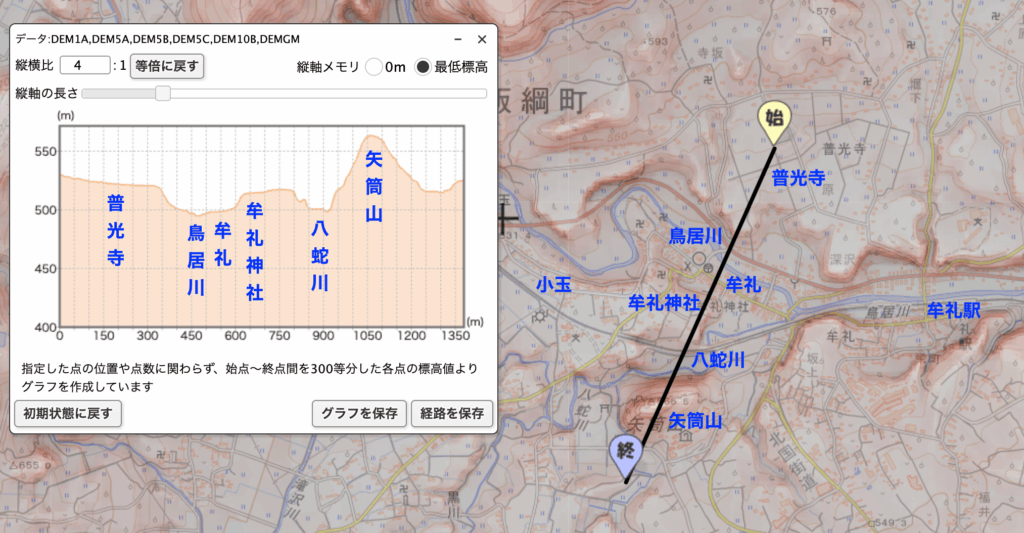Click the 経路を保存 button
This screenshot has width=1024, height=533.
click(x=452, y=413)
